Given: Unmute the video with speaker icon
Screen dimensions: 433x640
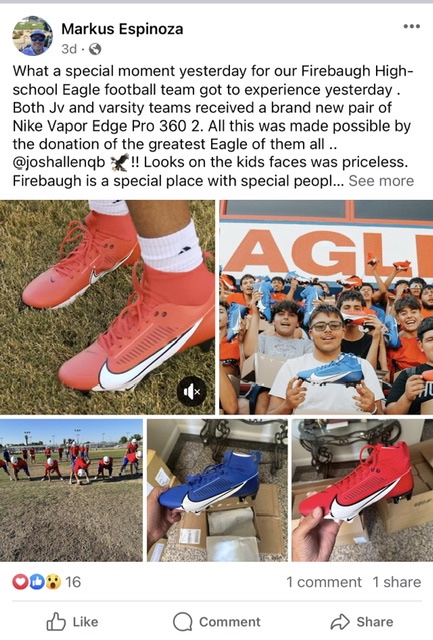Looking at the screenshot, I should 191,392.
